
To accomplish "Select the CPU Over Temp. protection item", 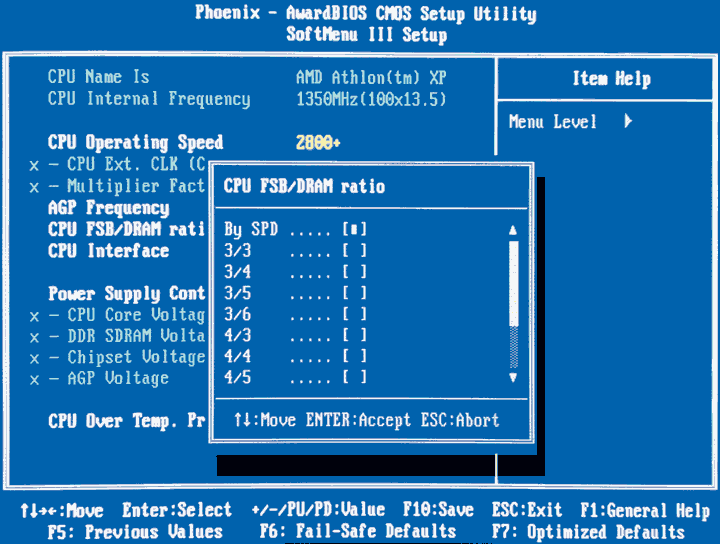I will tap(126, 421).
